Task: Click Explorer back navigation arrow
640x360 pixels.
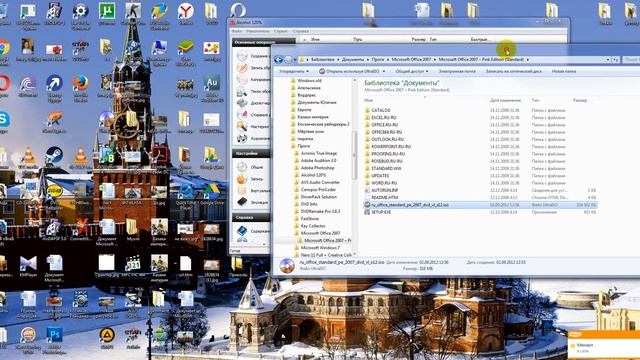Action: (x=278, y=60)
